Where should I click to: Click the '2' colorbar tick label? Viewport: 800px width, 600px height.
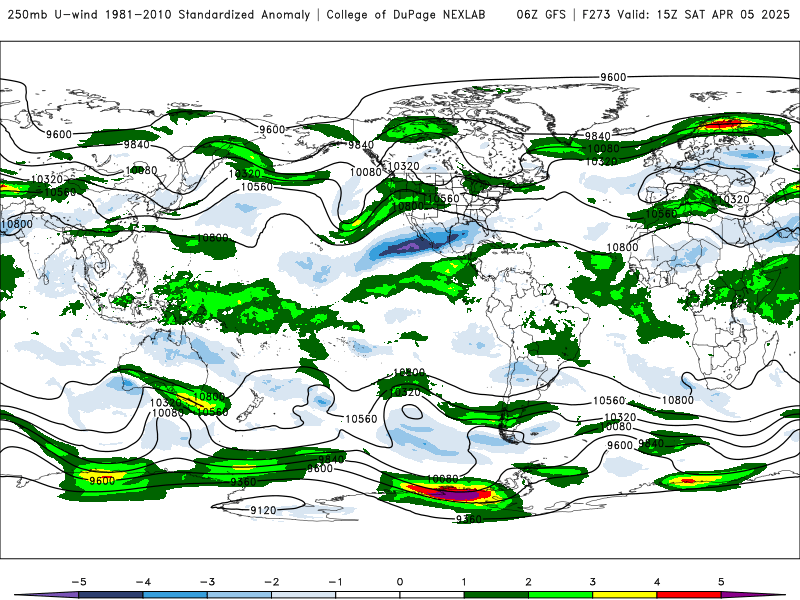[x=529, y=582]
